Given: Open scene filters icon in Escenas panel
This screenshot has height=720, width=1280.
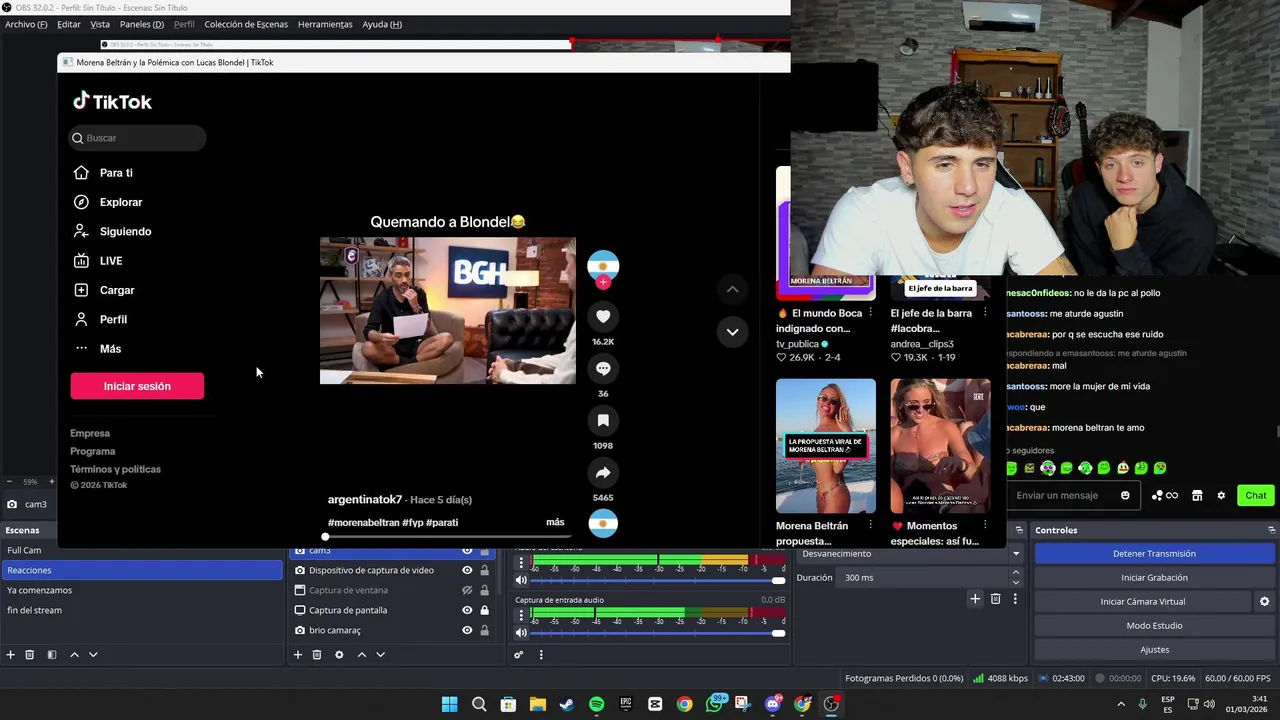Looking at the screenshot, I should click(x=52, y=655).
